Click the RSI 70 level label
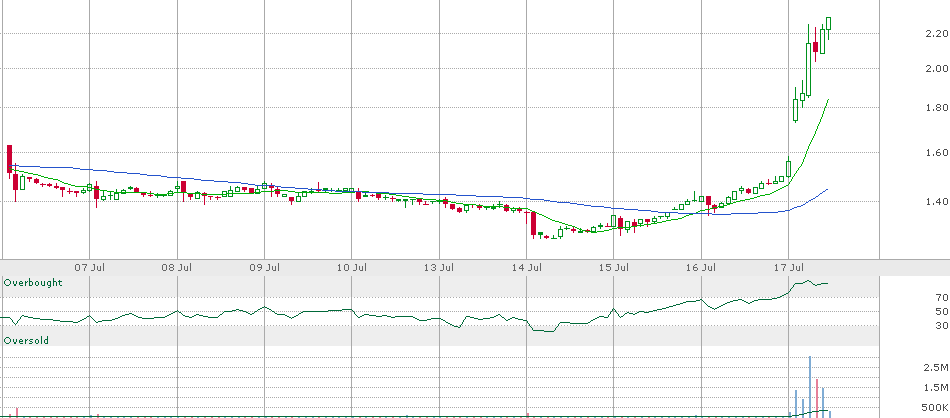The image size is (950, 418). tap(942, 297)
